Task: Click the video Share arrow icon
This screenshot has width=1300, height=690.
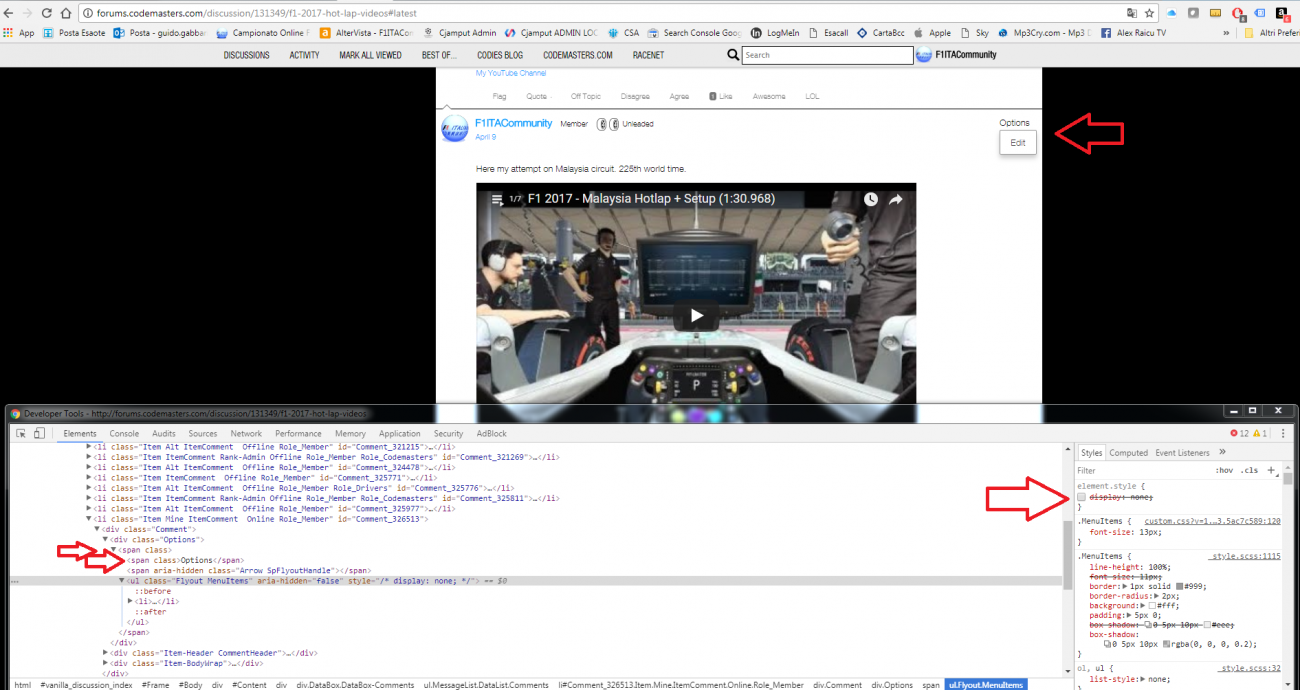Action: pyautogui.click(x=896, y=200)
